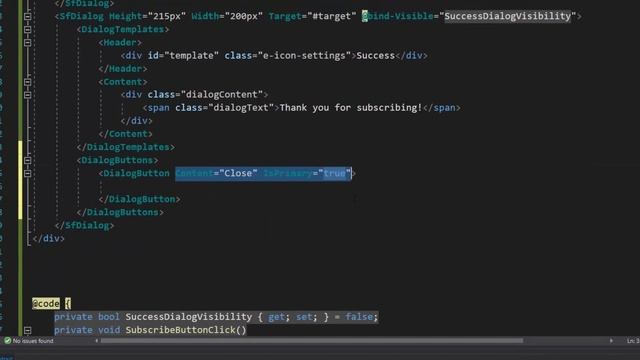640x360 pixels.
Task: Click the green check No issues found icon
Action: (7, 340)
